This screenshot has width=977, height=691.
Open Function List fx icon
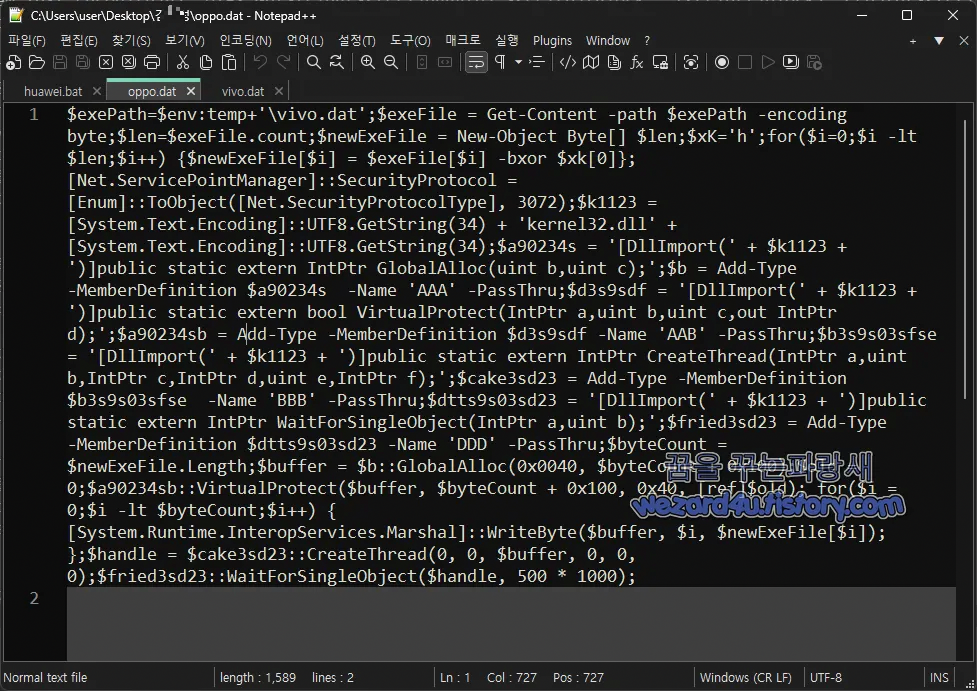(637, 62)
